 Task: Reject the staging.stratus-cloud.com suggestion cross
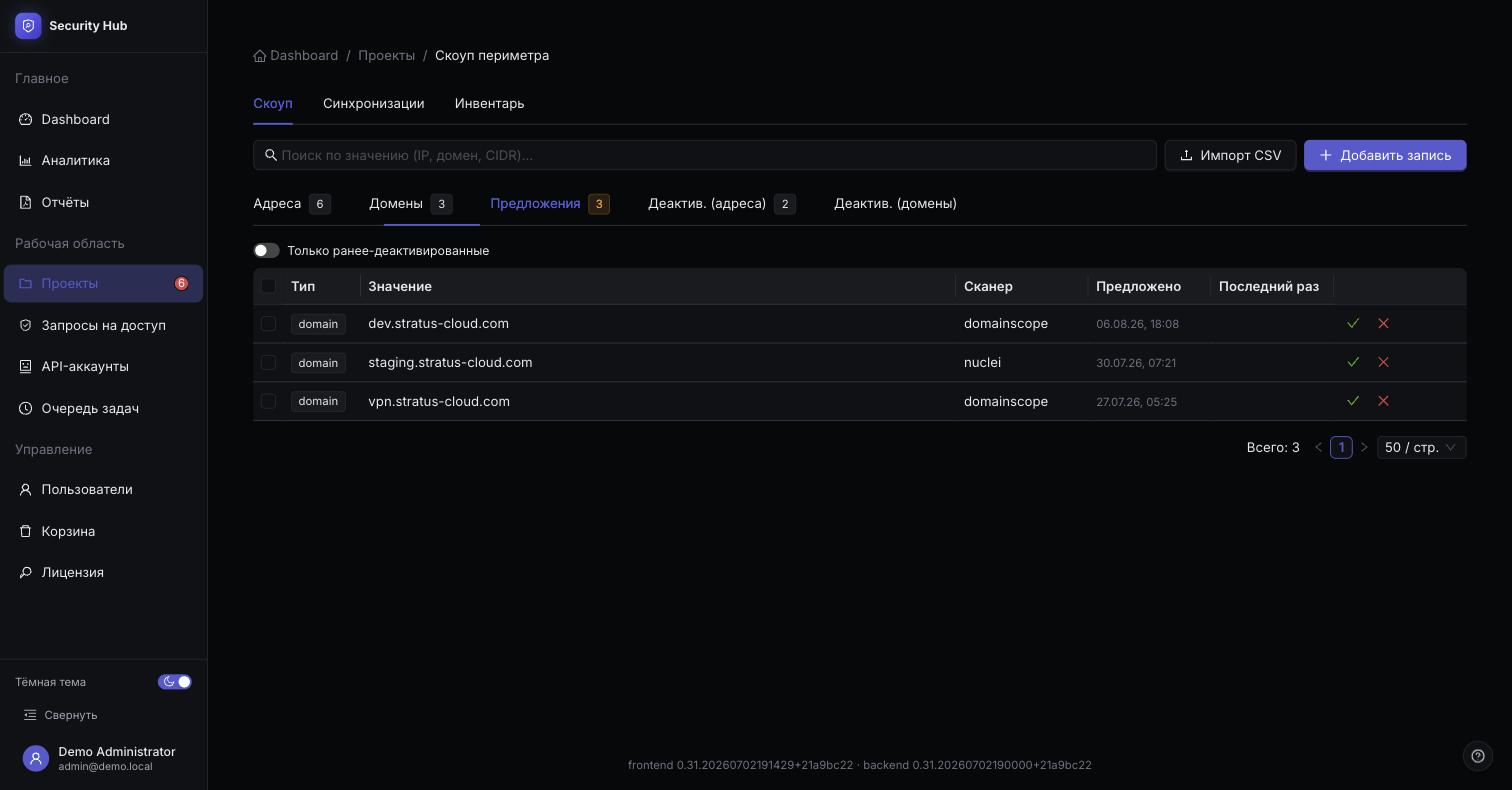point(1383,362)
